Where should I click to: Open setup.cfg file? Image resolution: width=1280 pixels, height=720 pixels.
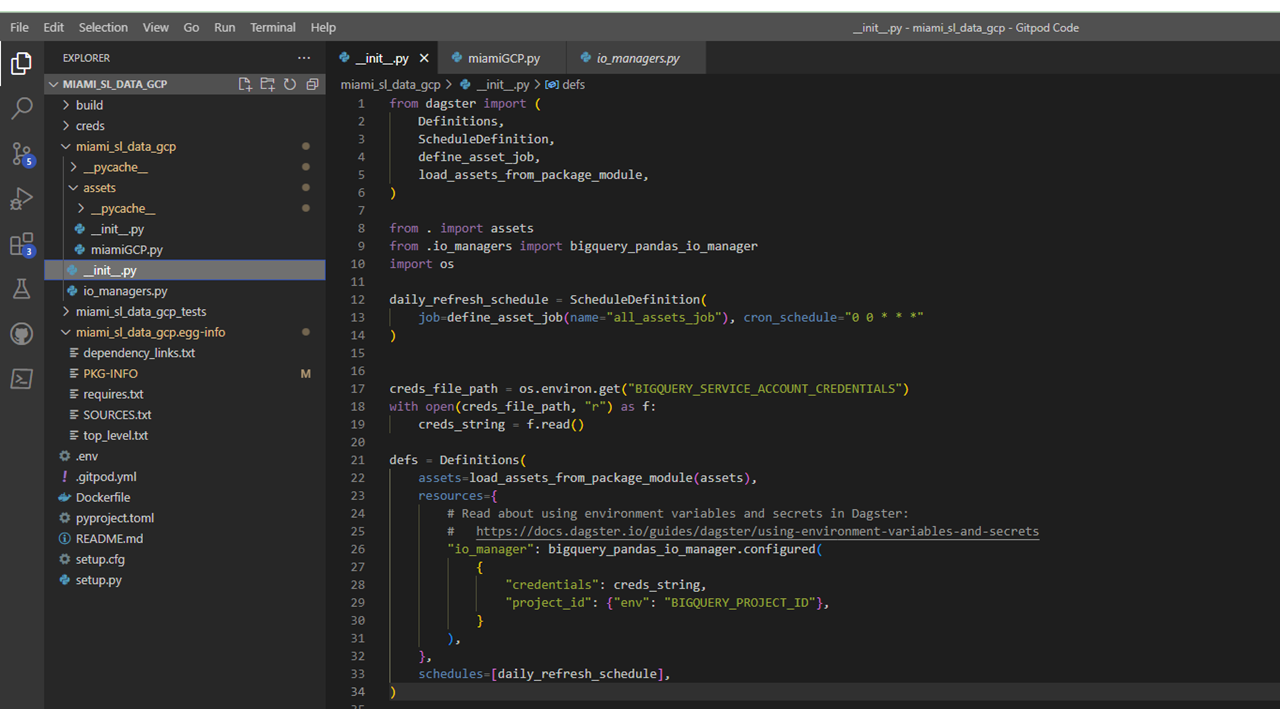point(185,560)
